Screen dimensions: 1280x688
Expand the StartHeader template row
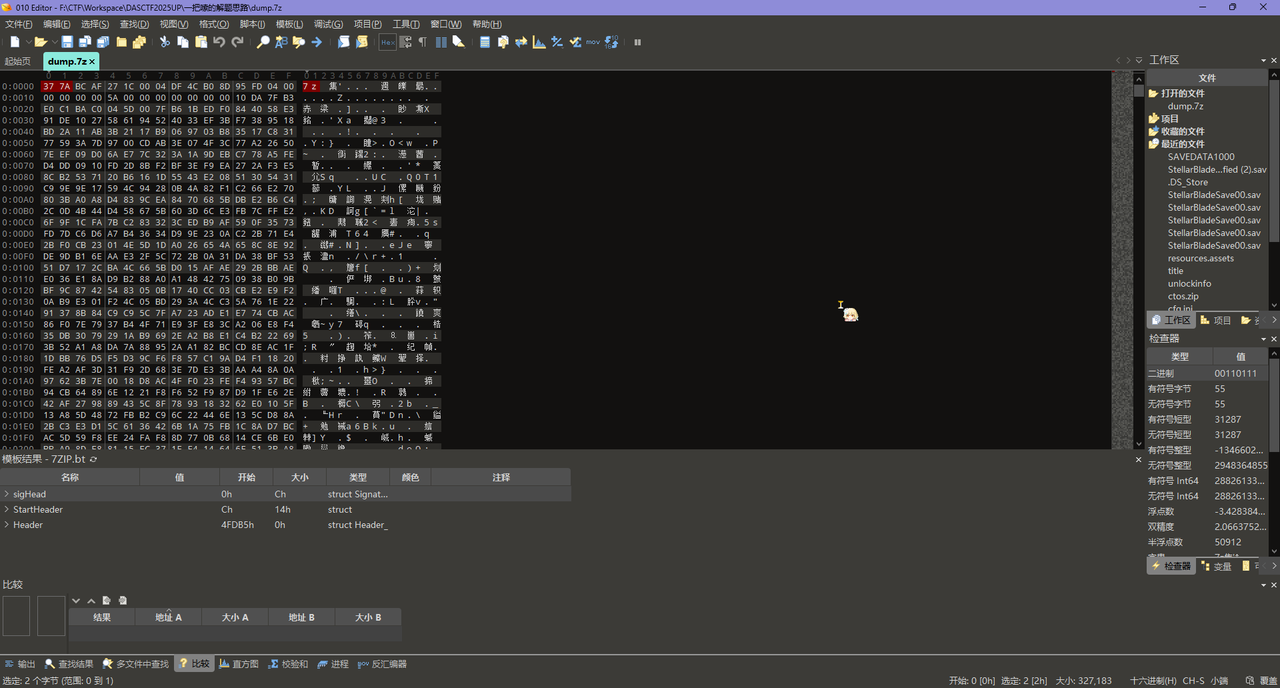7,509
